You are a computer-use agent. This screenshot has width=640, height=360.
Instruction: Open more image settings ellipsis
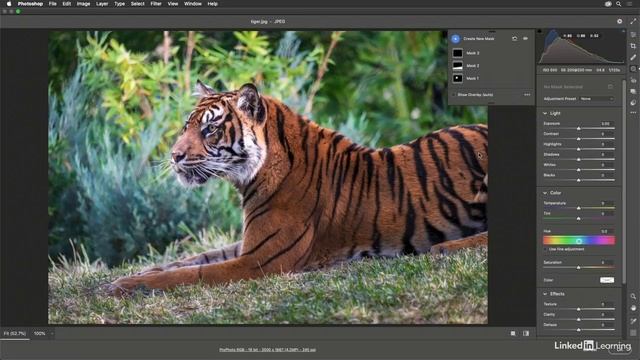[x=633, y=113]
